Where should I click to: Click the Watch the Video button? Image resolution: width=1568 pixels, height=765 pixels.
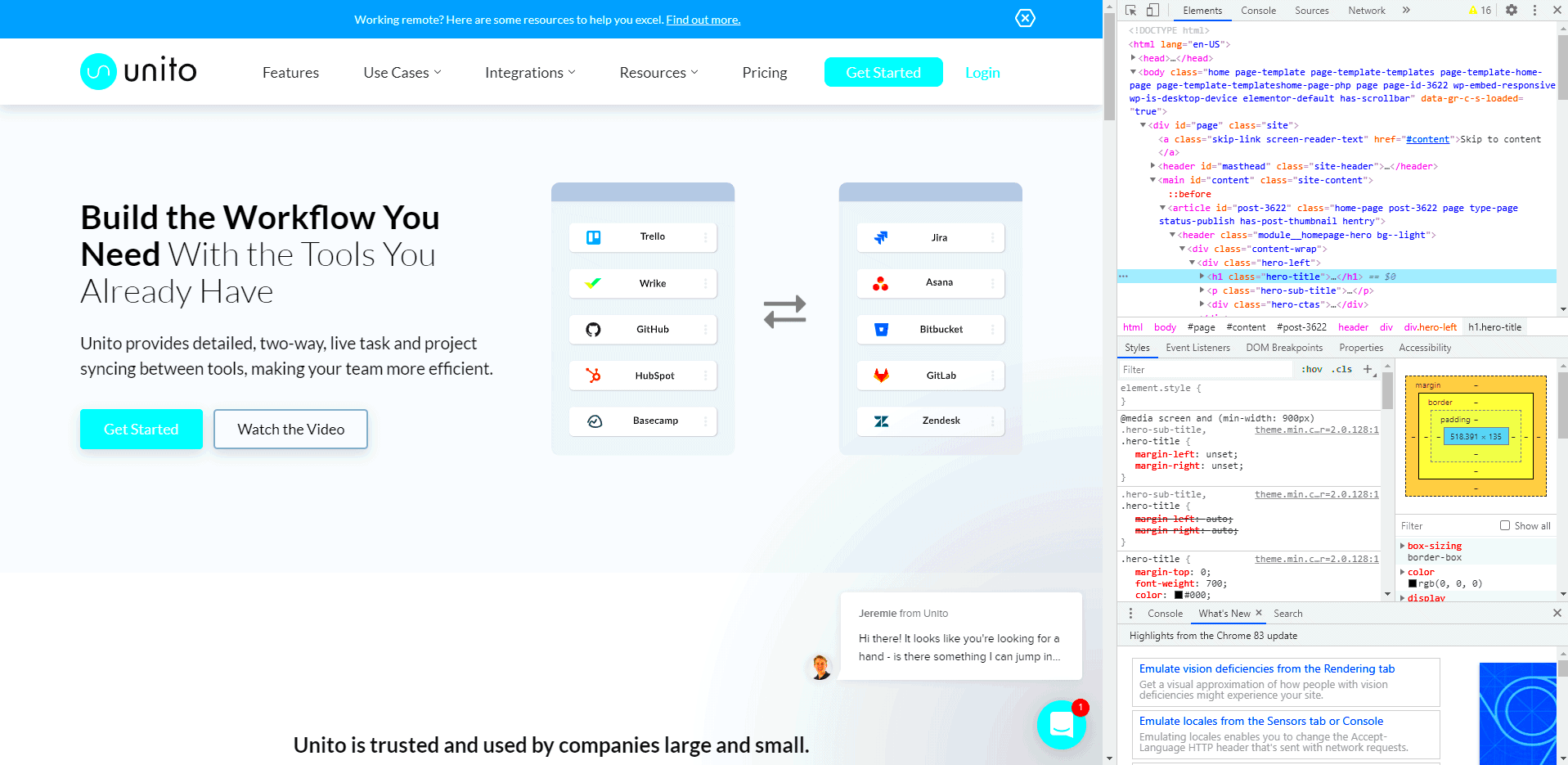click(x=290, y=429)
